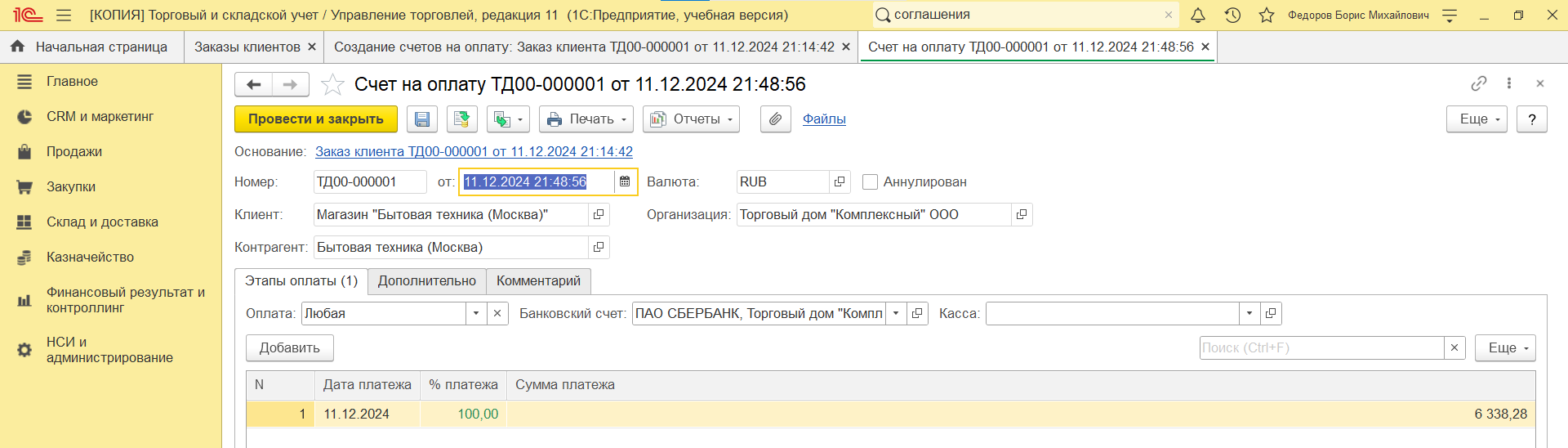Click the search field with 'соглашения'
The image size is (1568, 448).
pos(1025,15)
